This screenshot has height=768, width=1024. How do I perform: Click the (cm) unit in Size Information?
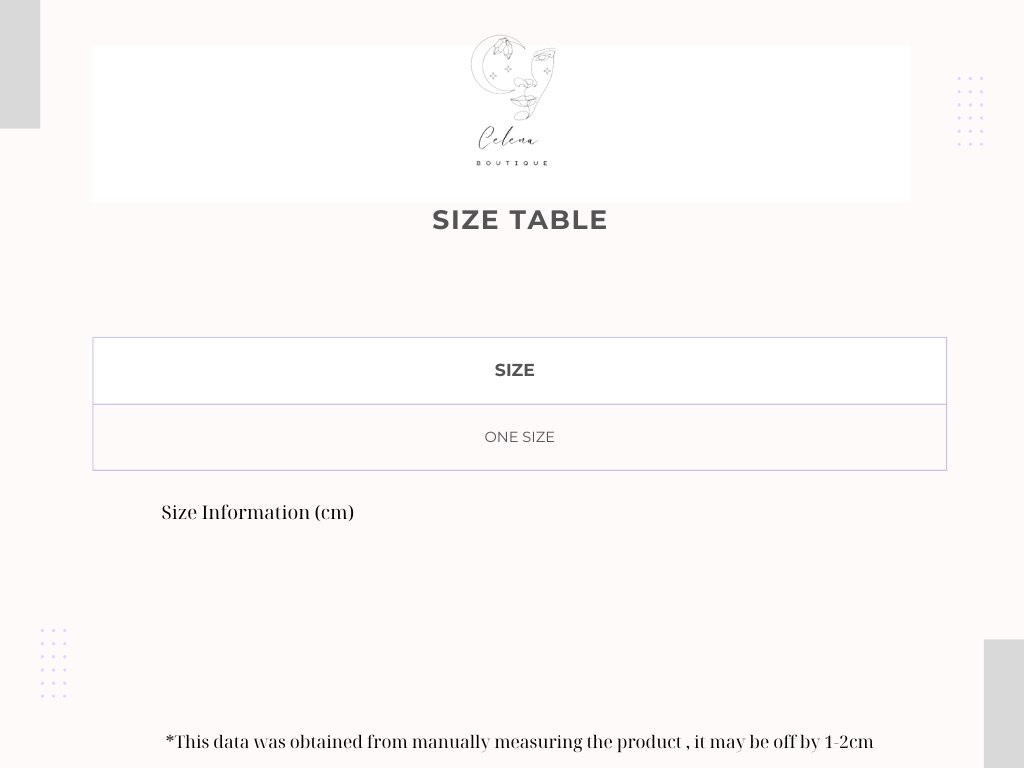[x=334, y=513]
